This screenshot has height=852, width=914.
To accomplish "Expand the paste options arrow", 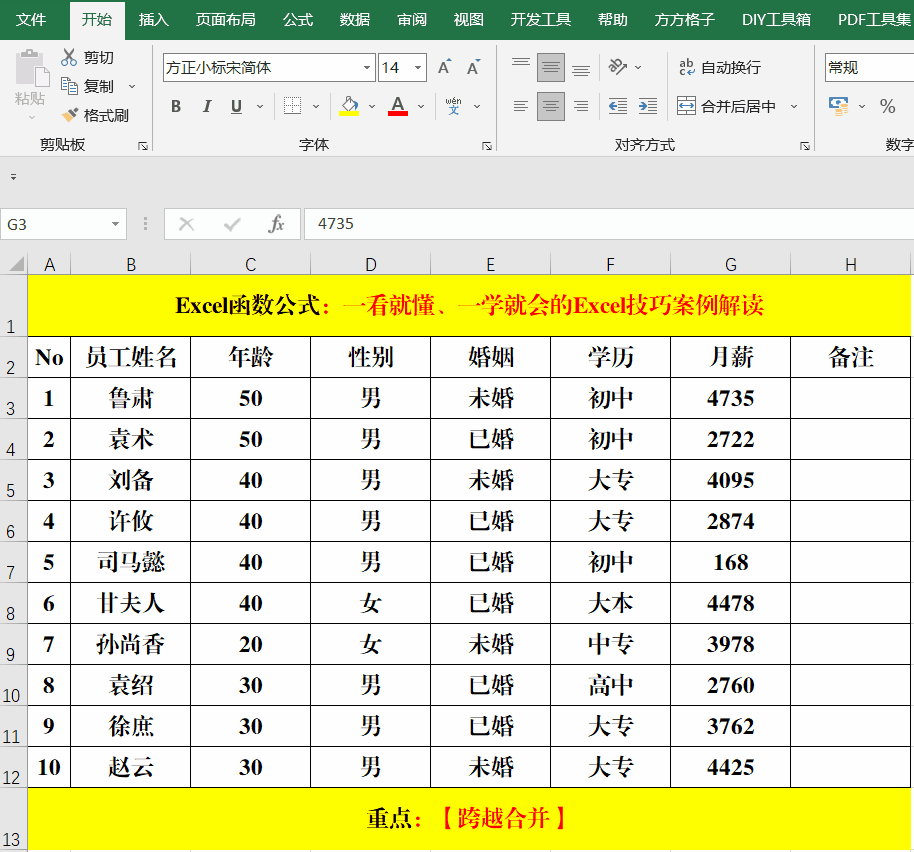I will coord(31,117).
